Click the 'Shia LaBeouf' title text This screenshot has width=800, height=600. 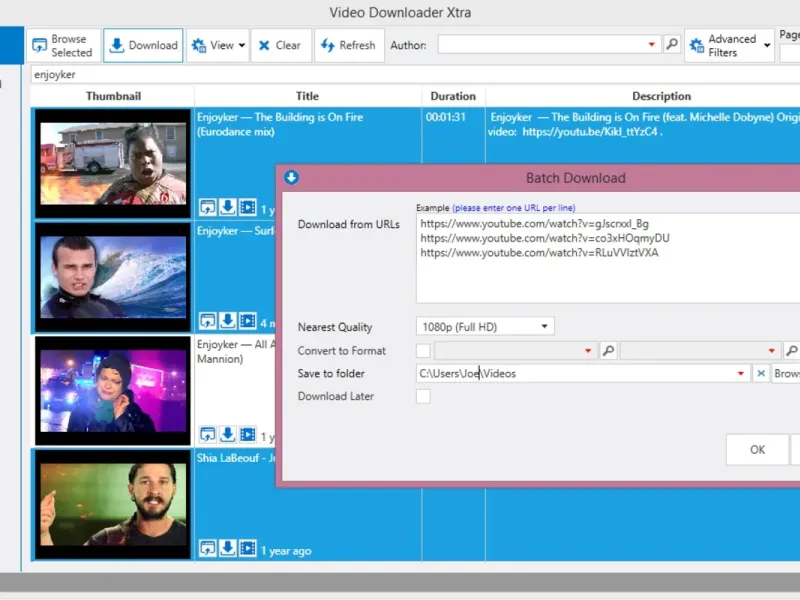228,458
